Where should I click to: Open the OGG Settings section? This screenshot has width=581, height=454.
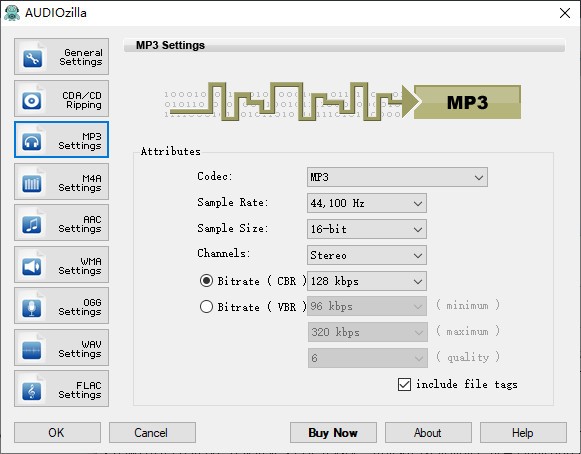click(x=62, y=306)
